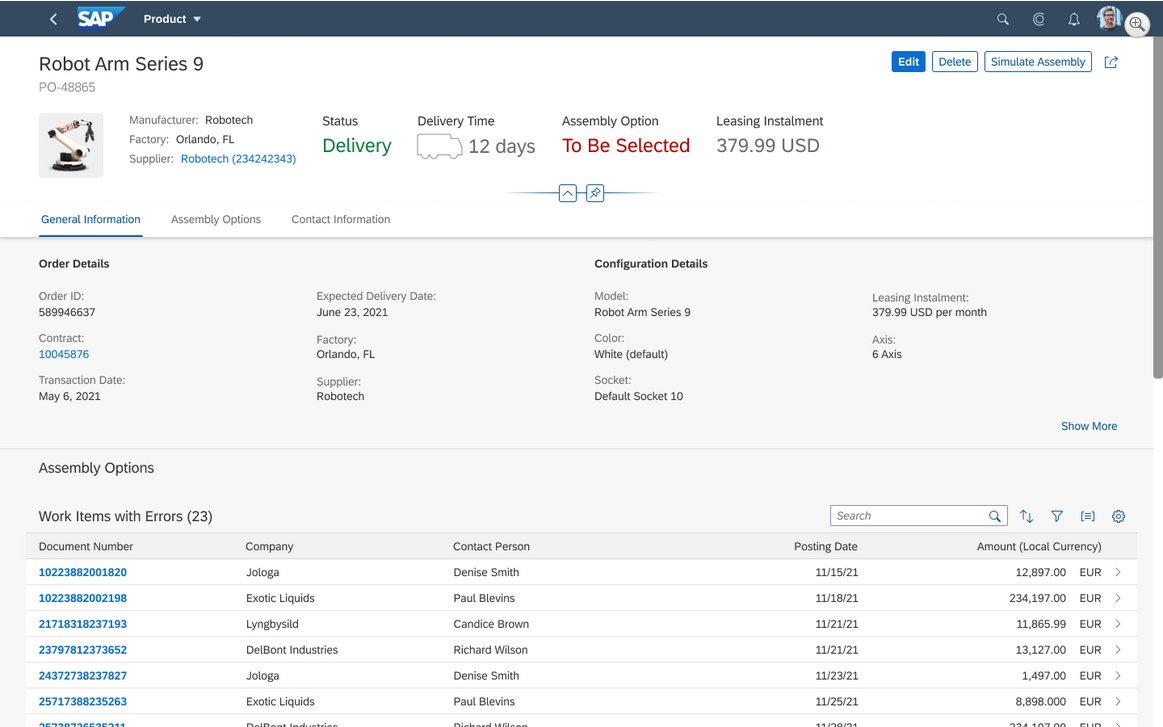Click the work items Search field

pos(908,516)
